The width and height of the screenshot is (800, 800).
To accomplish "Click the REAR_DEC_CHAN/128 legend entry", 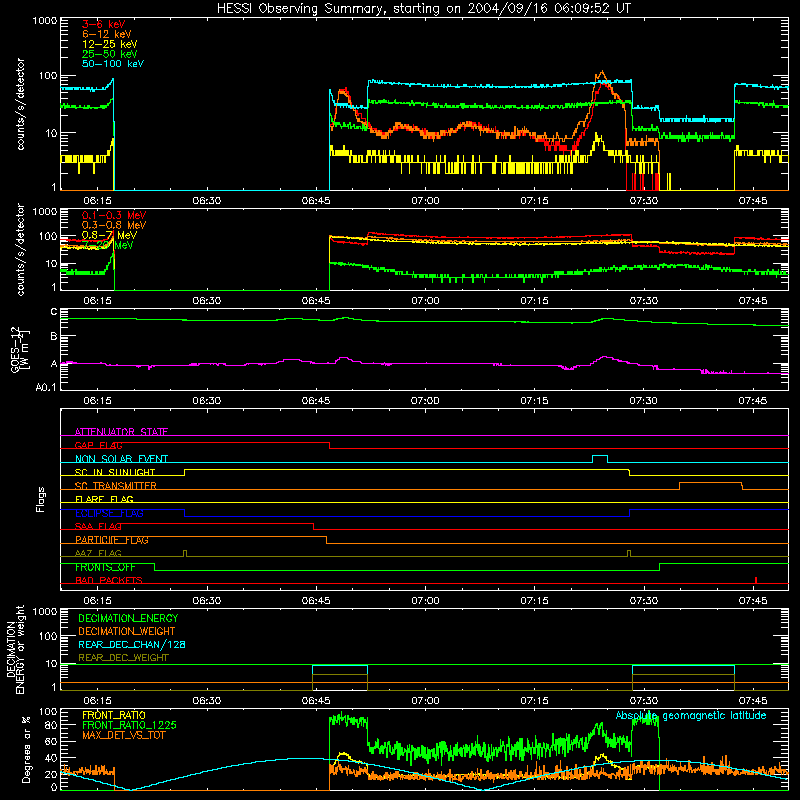I will (132, 645).
